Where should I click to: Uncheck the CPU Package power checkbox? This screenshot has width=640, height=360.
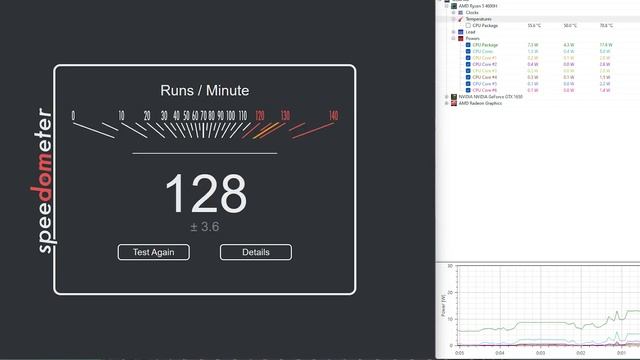pos(468,45)
